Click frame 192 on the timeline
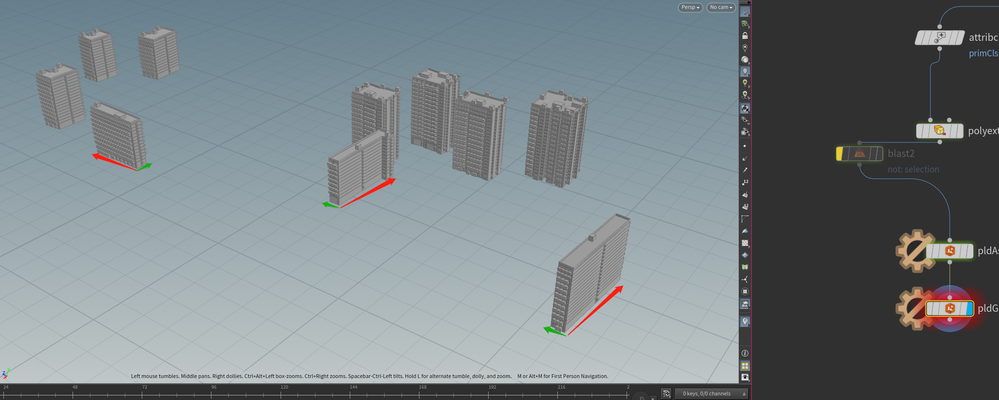Viewport: 999px width, 400px height. [x=492, y=387]
